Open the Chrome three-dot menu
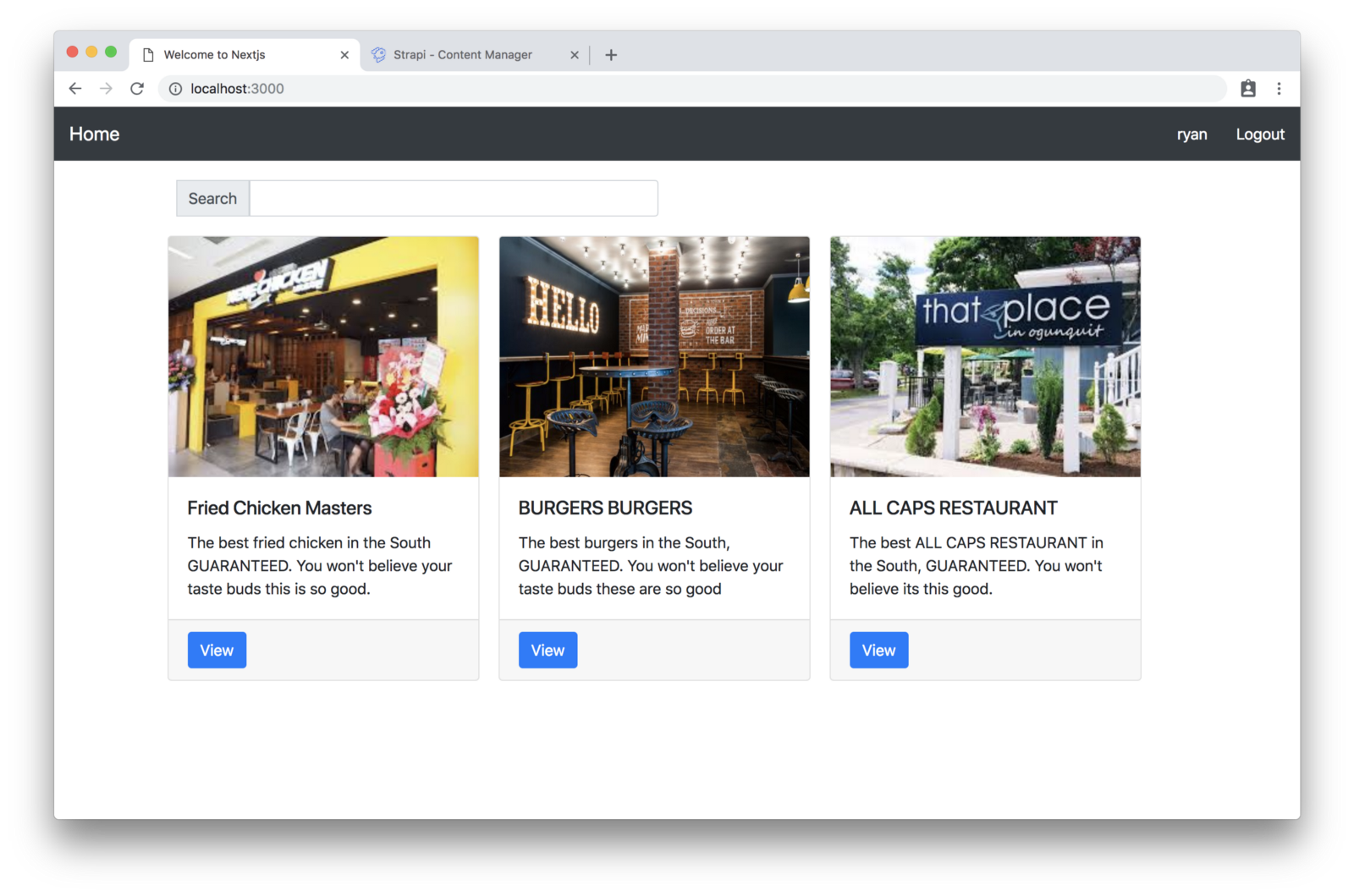 1279,89
